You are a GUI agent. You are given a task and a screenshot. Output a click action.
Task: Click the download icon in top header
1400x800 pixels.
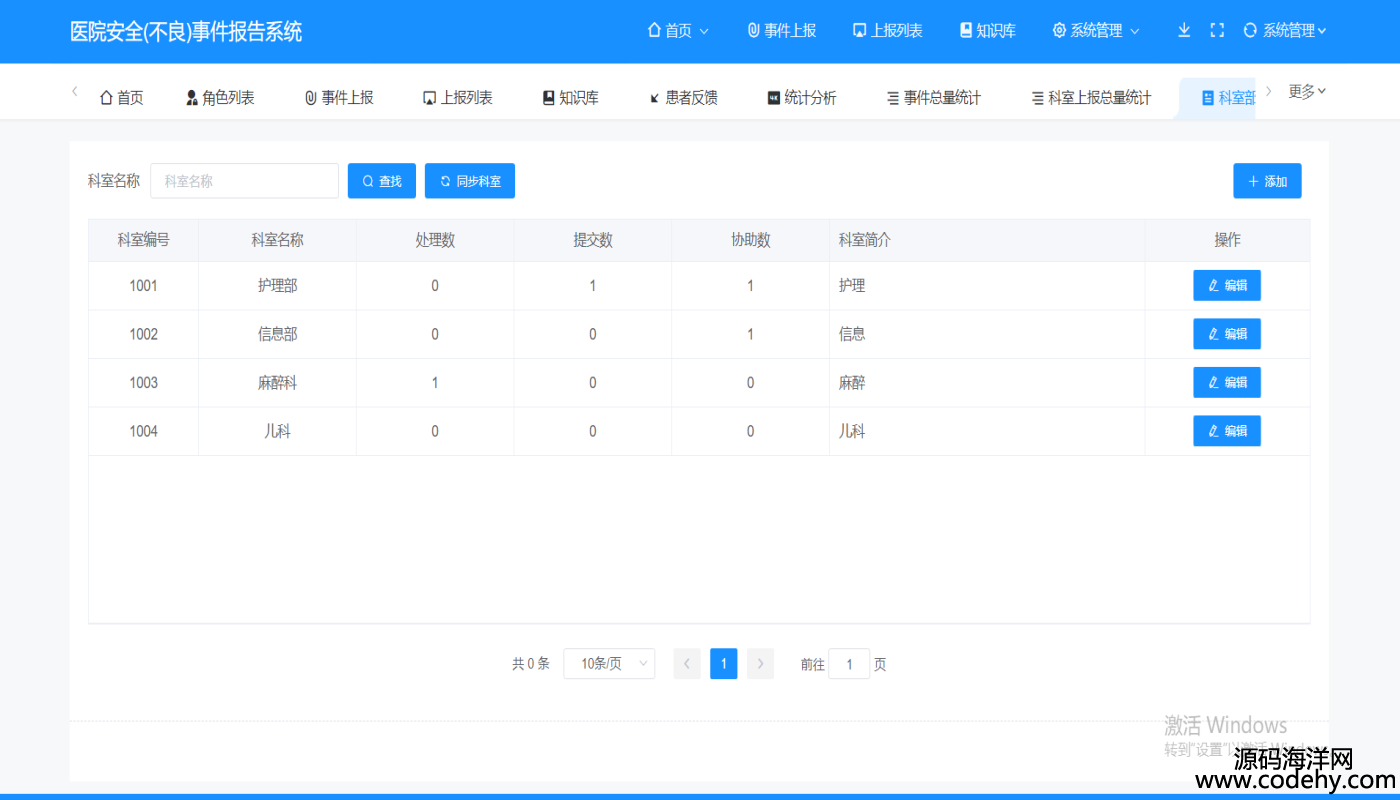click(x=1184, y=30)
